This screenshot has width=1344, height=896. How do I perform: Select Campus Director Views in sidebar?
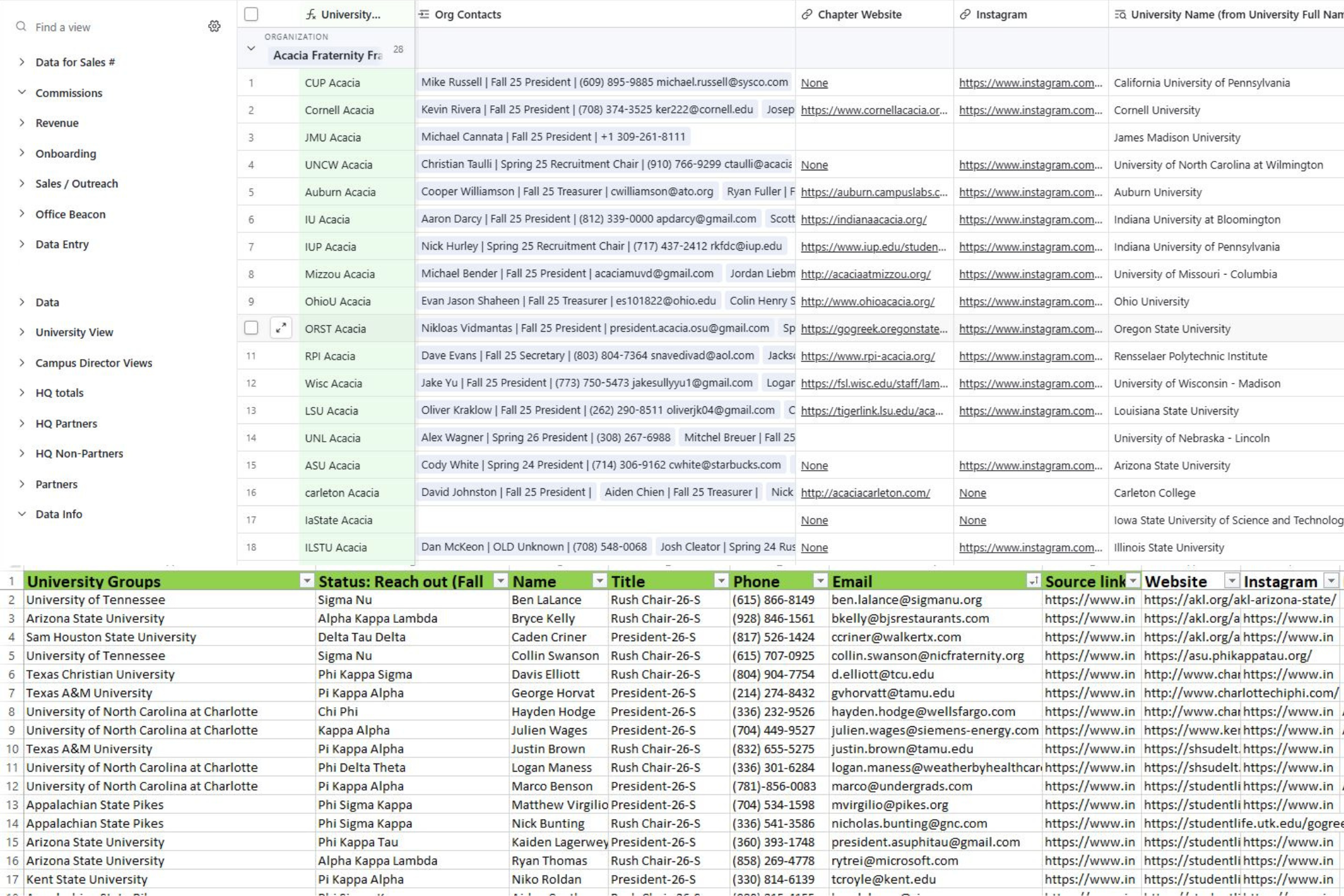coord(94,363)
